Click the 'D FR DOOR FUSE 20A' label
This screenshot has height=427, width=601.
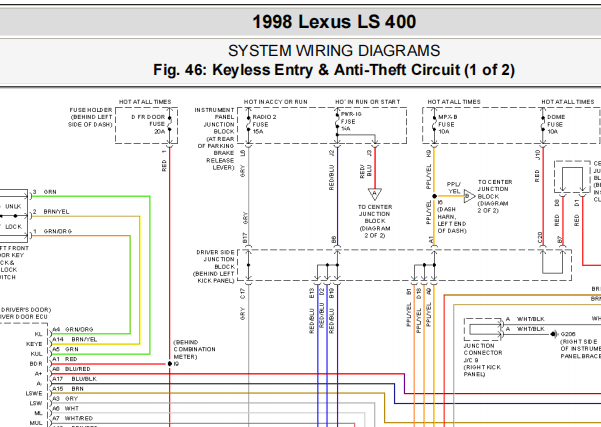point(148,124)
